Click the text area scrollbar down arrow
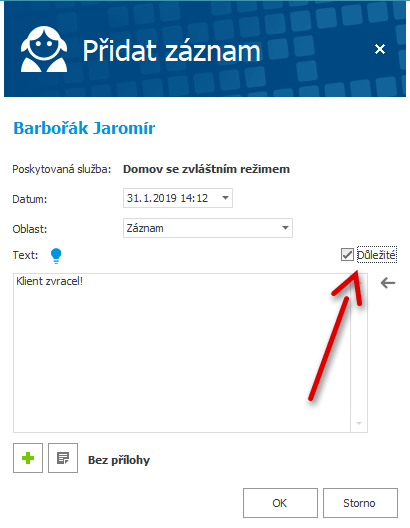Viewport: 410px width, 528px height. pyautogui.click(x=359, y=423)
